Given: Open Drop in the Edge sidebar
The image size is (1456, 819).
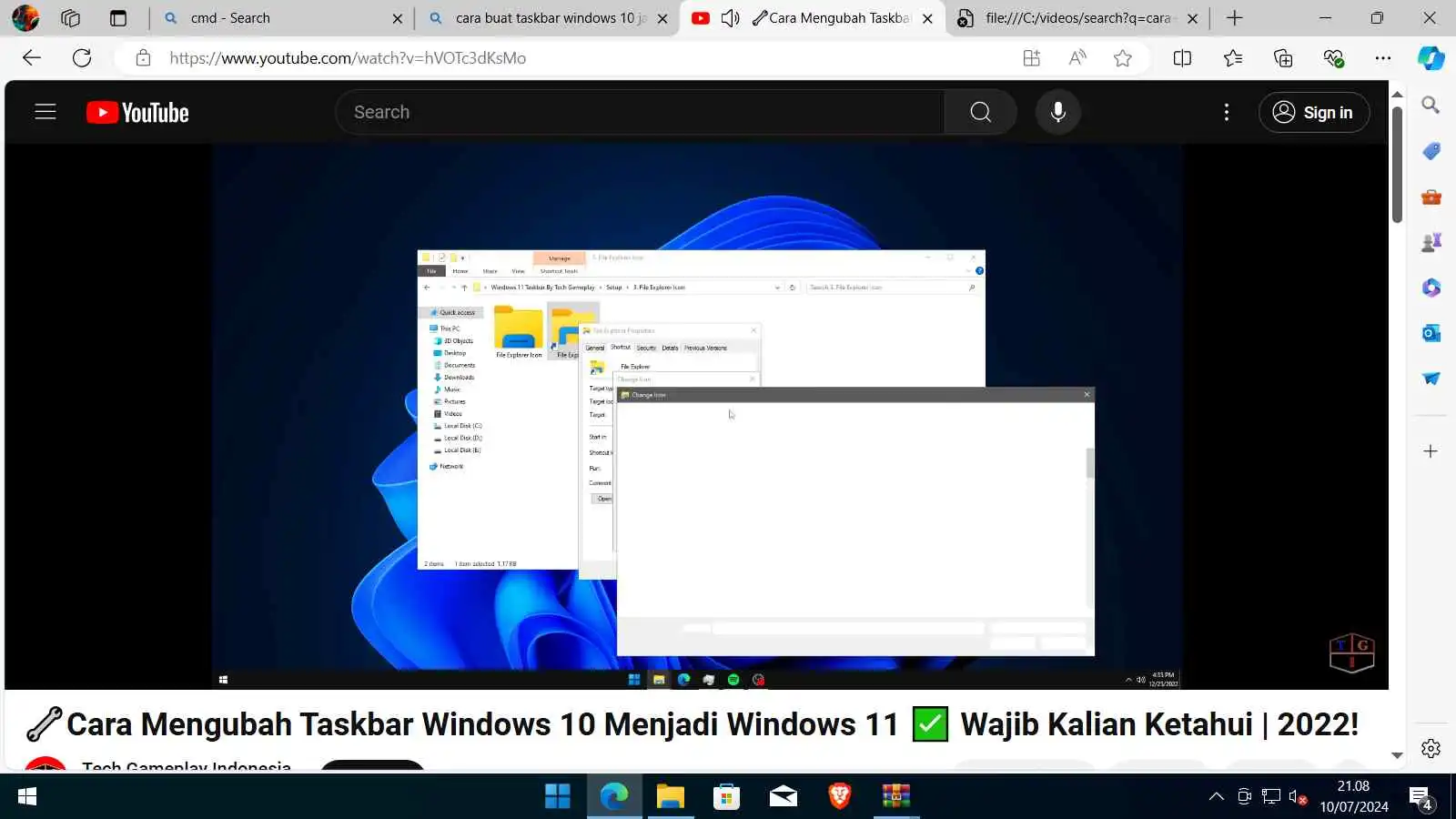Looking at the screenshot, I should pyautogui.click(x=1431, y=379).
